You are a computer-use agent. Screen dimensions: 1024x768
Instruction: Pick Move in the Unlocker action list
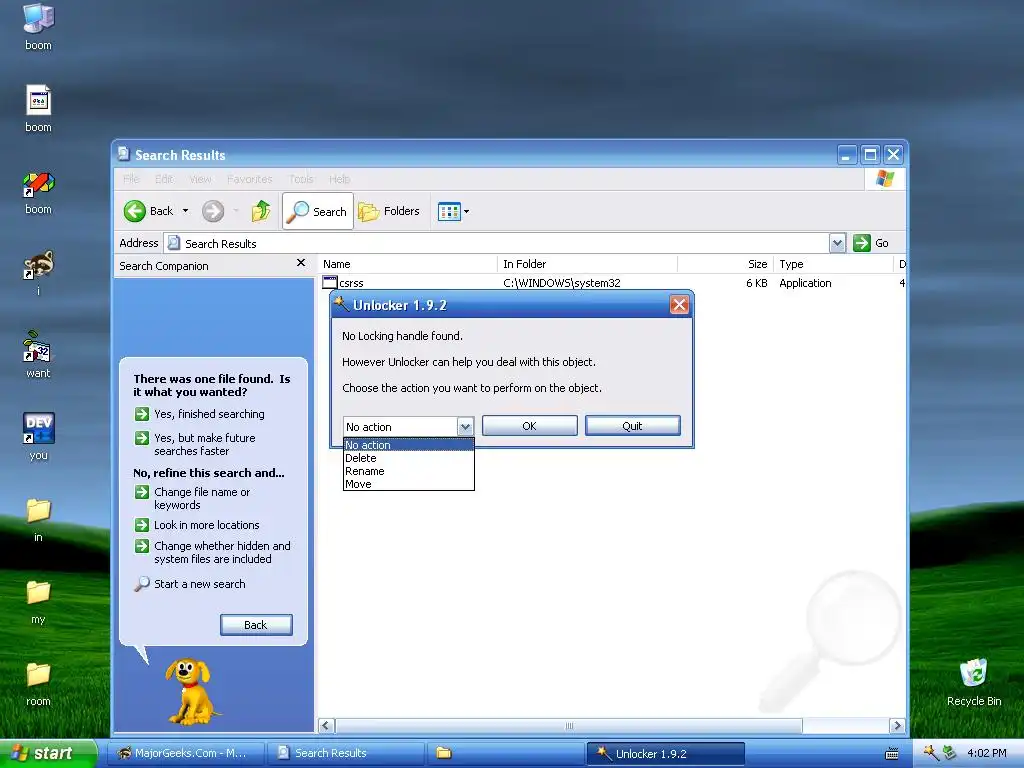tap(408, 484)
